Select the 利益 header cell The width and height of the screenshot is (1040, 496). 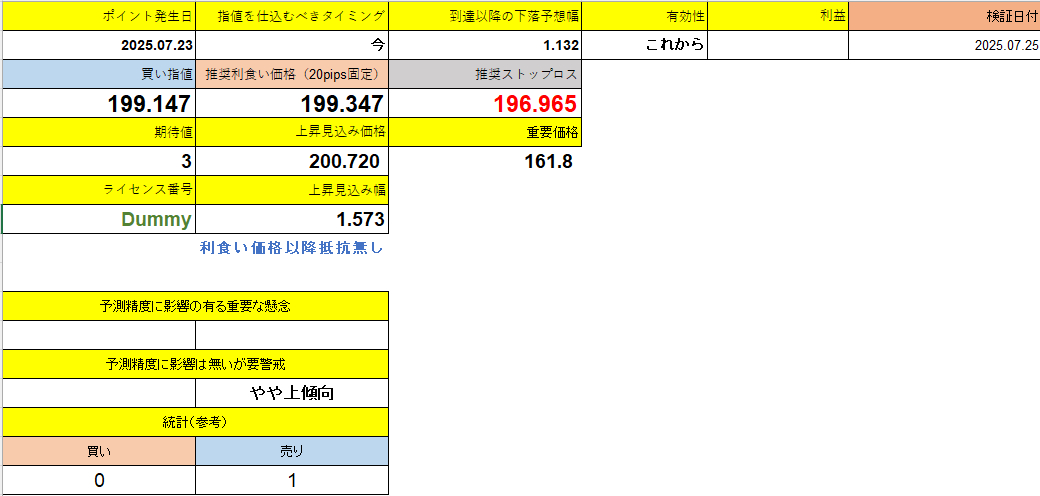pos(779,16)
